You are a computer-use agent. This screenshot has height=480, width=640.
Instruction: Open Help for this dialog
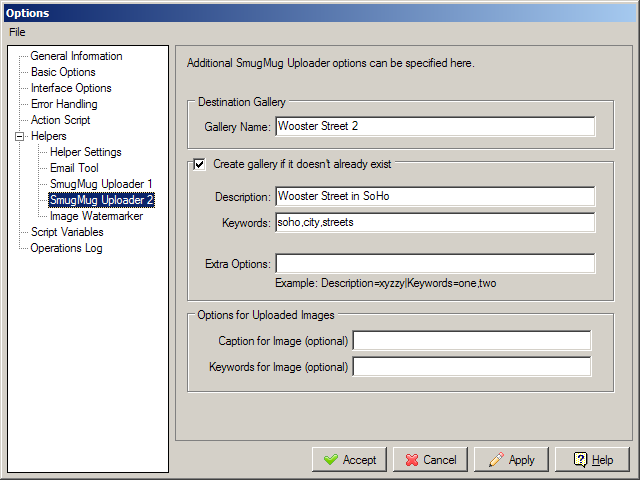[x=592, y=460]
